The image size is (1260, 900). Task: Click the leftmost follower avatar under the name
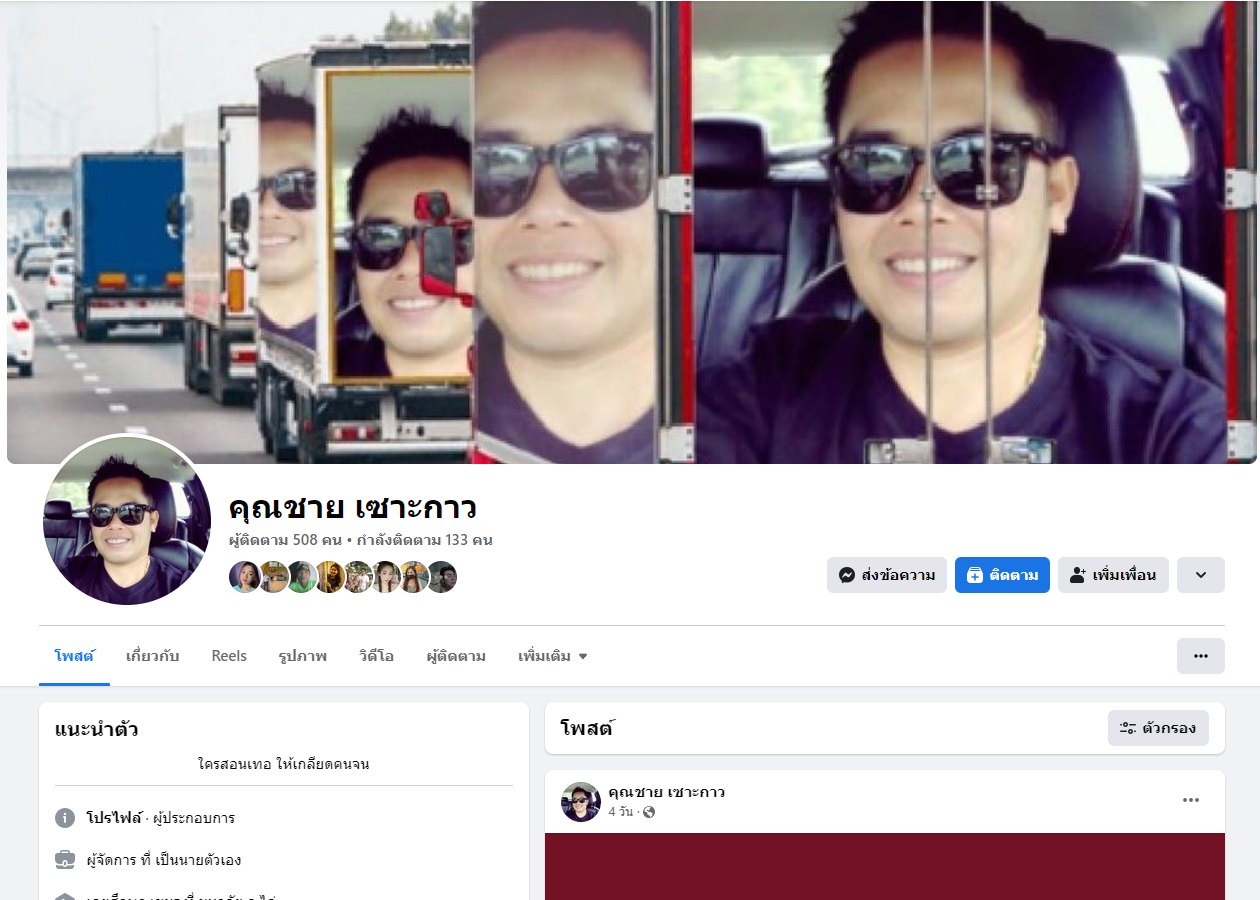coord(244,577)
